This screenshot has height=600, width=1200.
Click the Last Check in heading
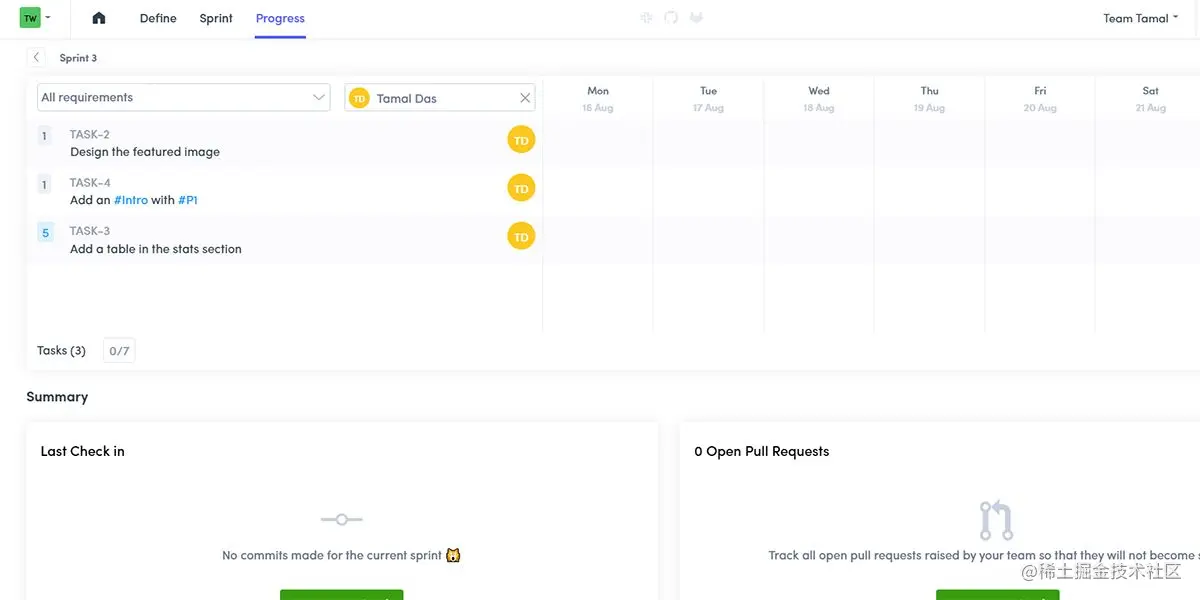click(x=82, y=451)
